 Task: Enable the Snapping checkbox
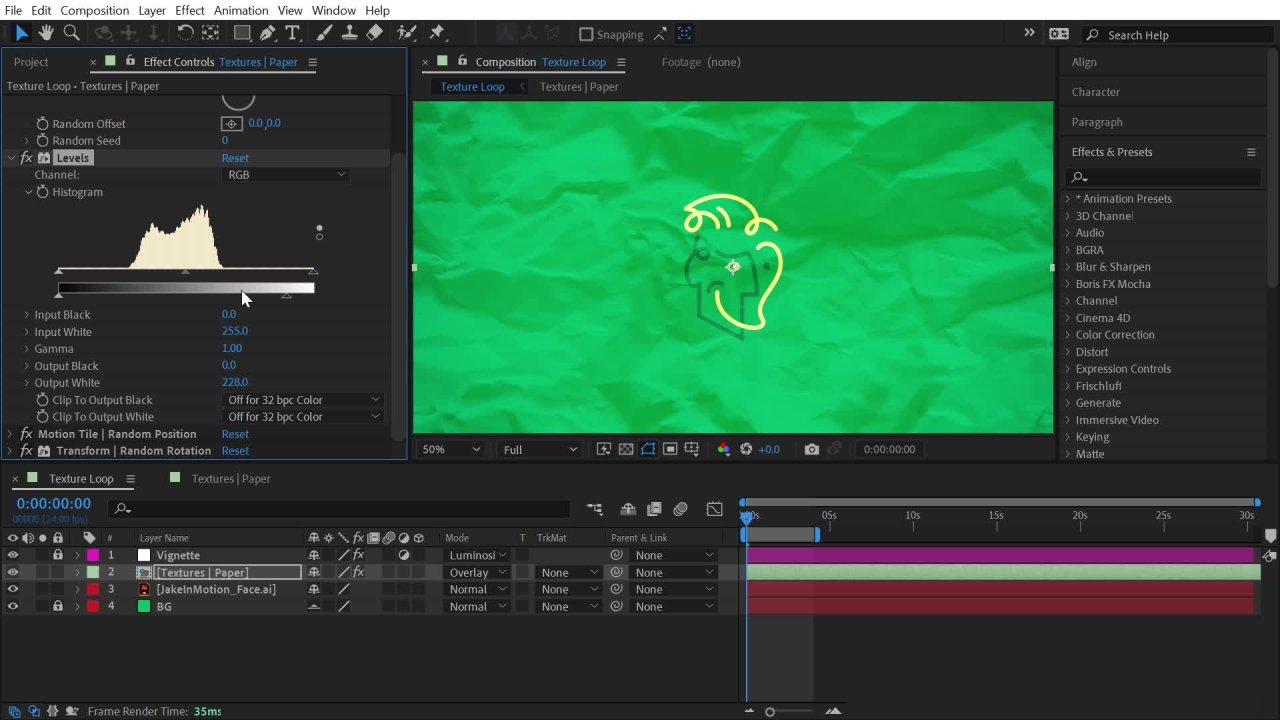pyautogui.click(x=586, y=34)
